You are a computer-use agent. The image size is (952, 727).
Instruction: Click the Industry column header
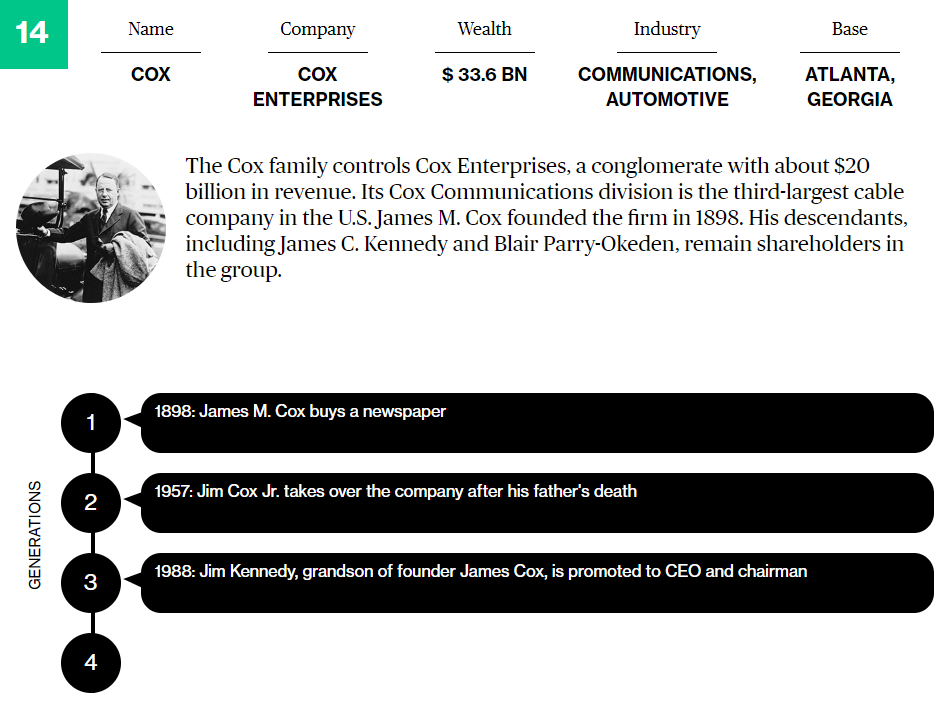tap(667, 29)
